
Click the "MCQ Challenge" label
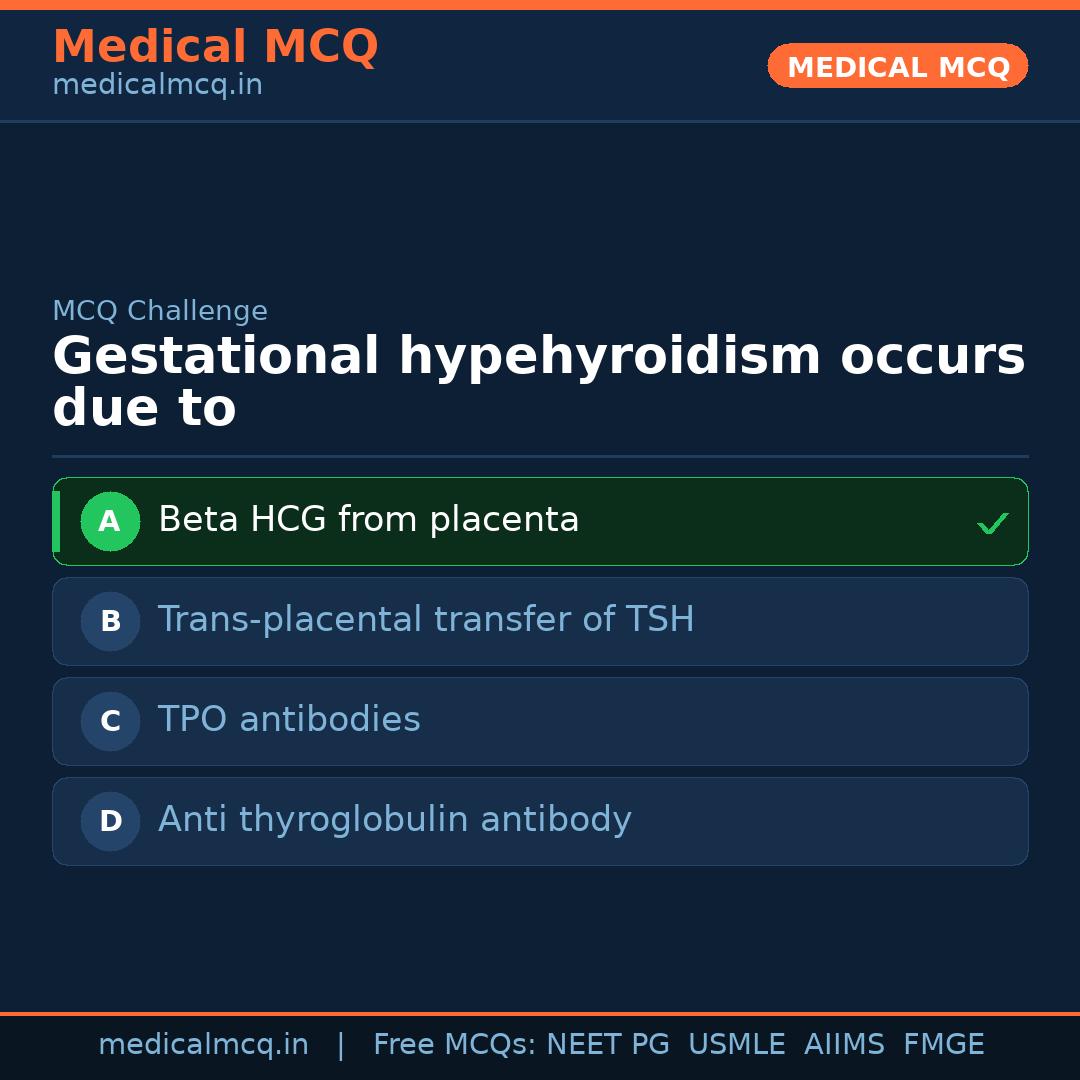160,311
